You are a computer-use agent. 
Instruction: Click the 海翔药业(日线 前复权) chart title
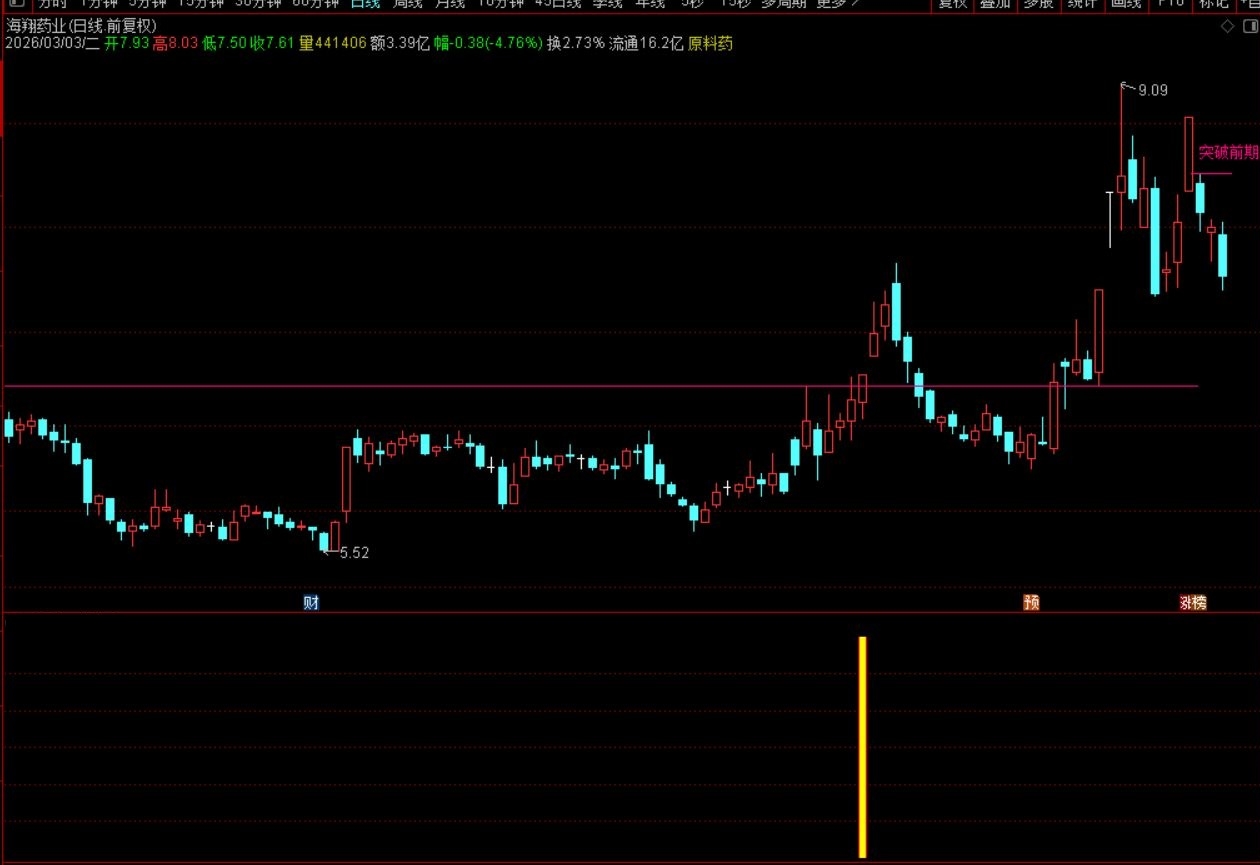pyautogui.click(x=81, y=26)
